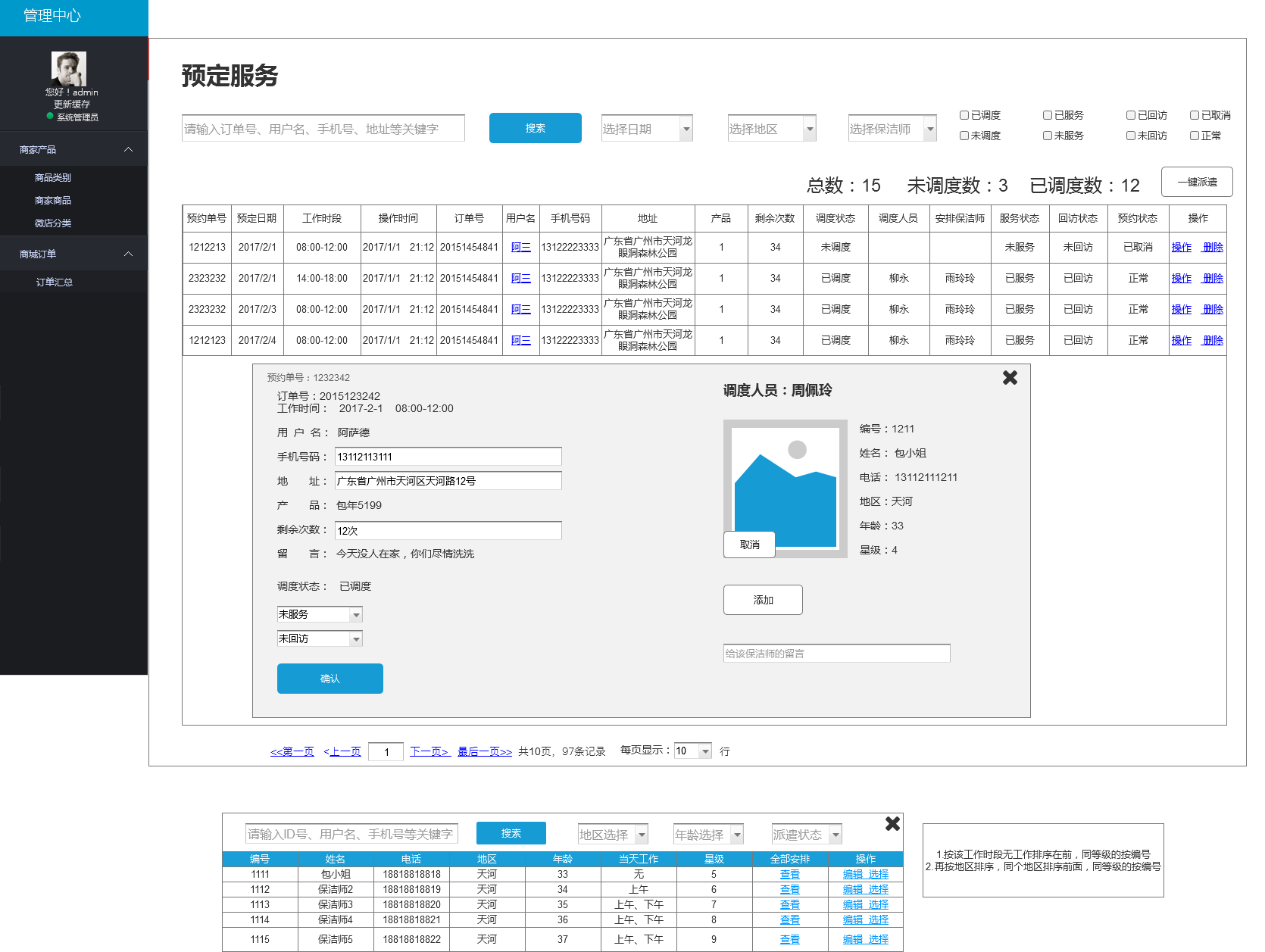Close the dispatch detail panel with X icon
1265x952 pixels.
tap(1010, 377)
